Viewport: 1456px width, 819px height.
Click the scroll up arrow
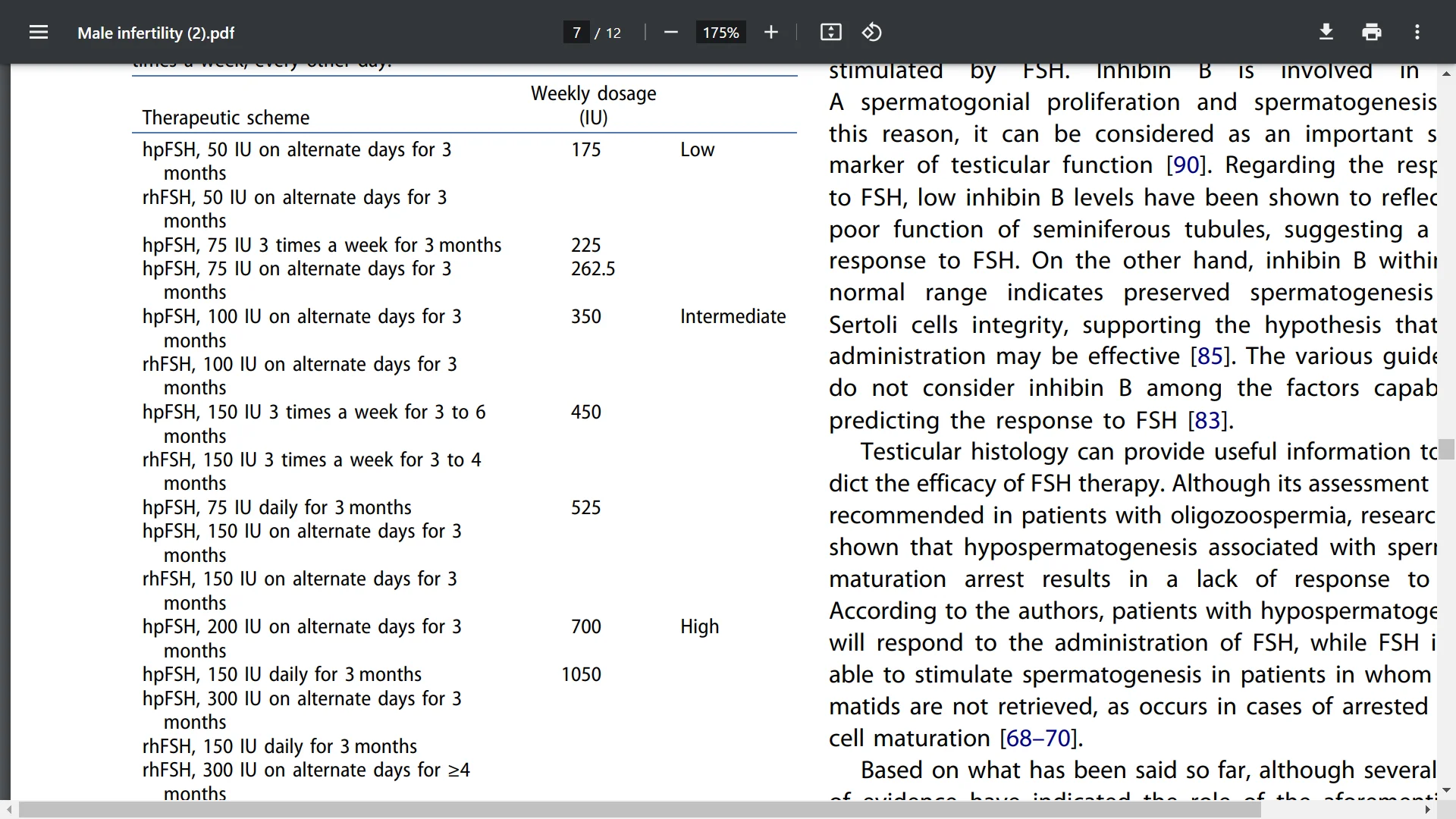(x=1447, y=74)
